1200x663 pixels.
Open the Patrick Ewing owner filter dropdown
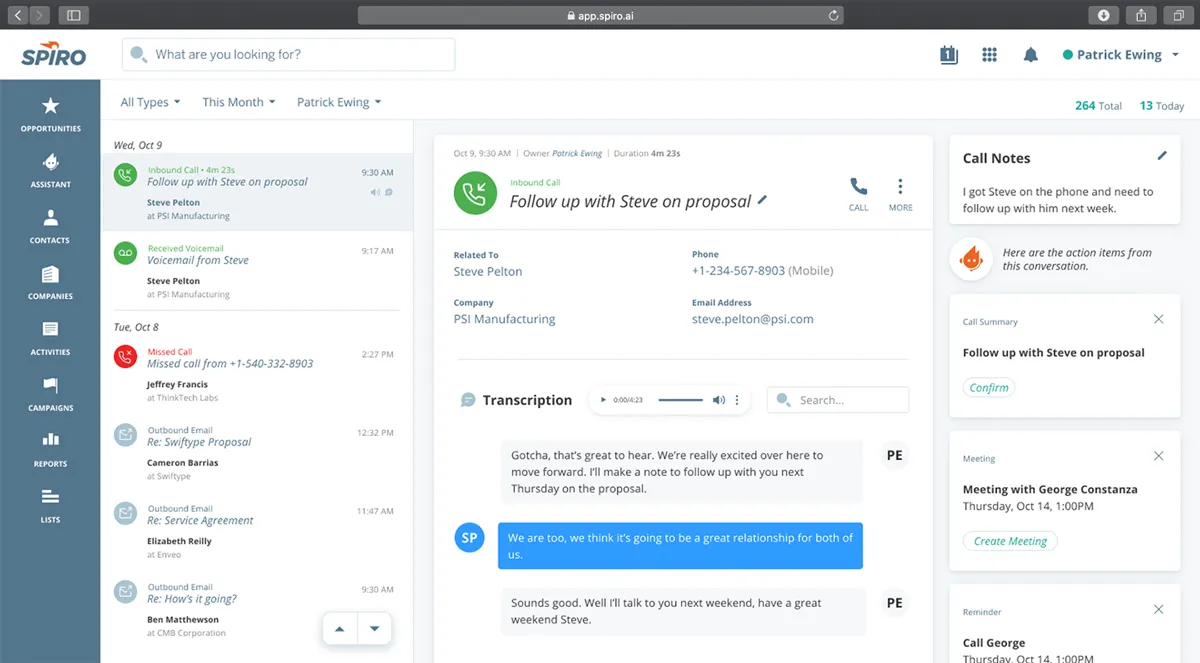[338, 102]
